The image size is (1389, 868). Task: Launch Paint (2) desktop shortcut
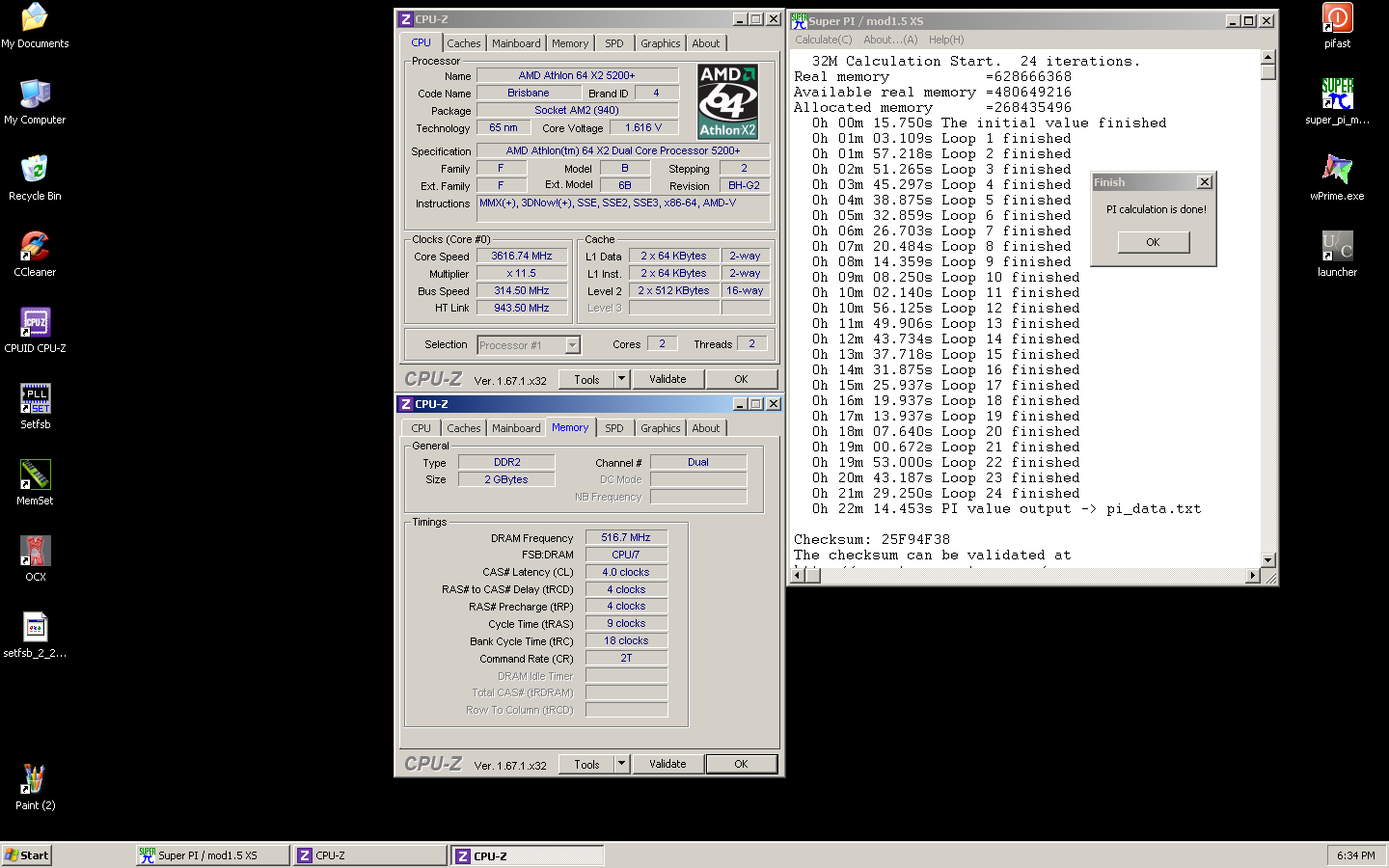(x=35, y=788)
